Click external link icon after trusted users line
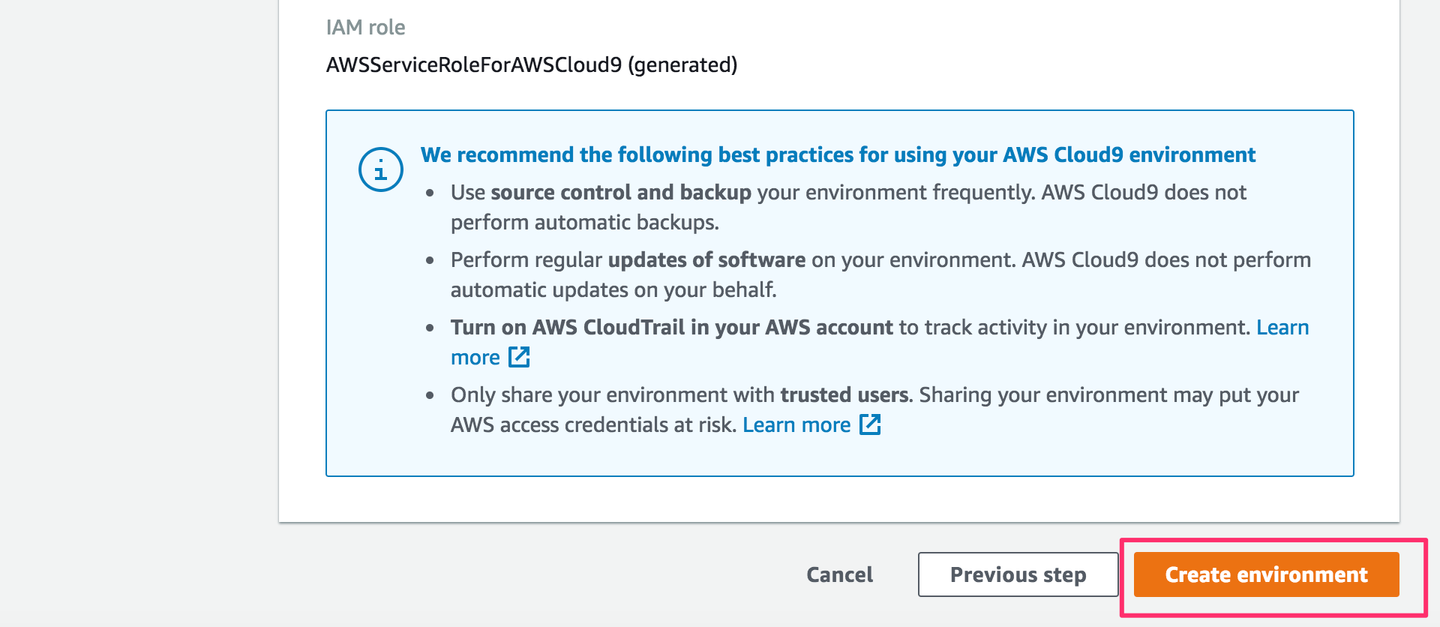The width and height of the screenshot is (1440, 627). (870, 425)
